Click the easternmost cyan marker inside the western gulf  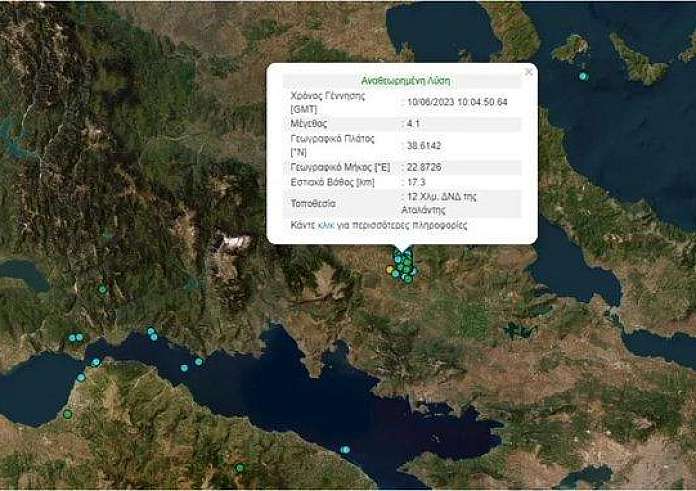[199, 361]
